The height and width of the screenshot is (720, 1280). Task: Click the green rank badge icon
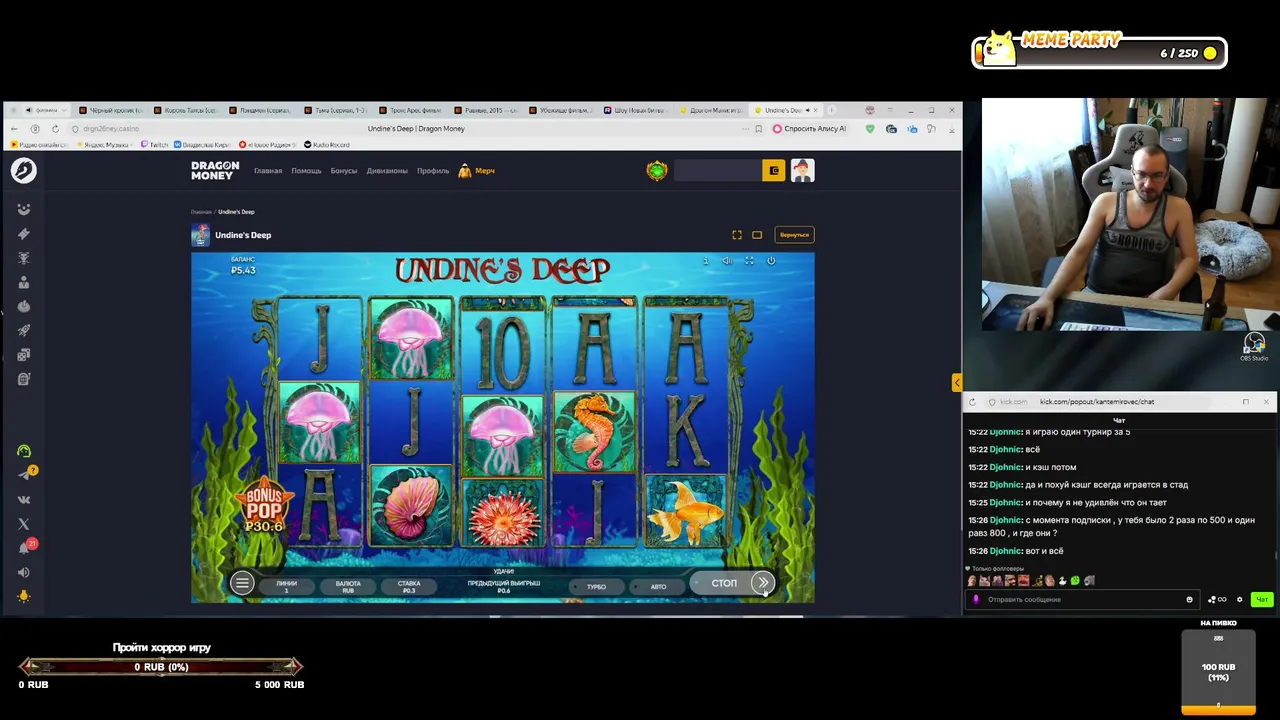click(x=657, y=171)
